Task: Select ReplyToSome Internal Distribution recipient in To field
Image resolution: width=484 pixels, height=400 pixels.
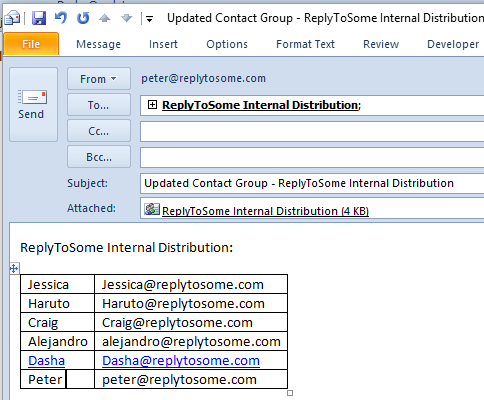Action: 260,105
